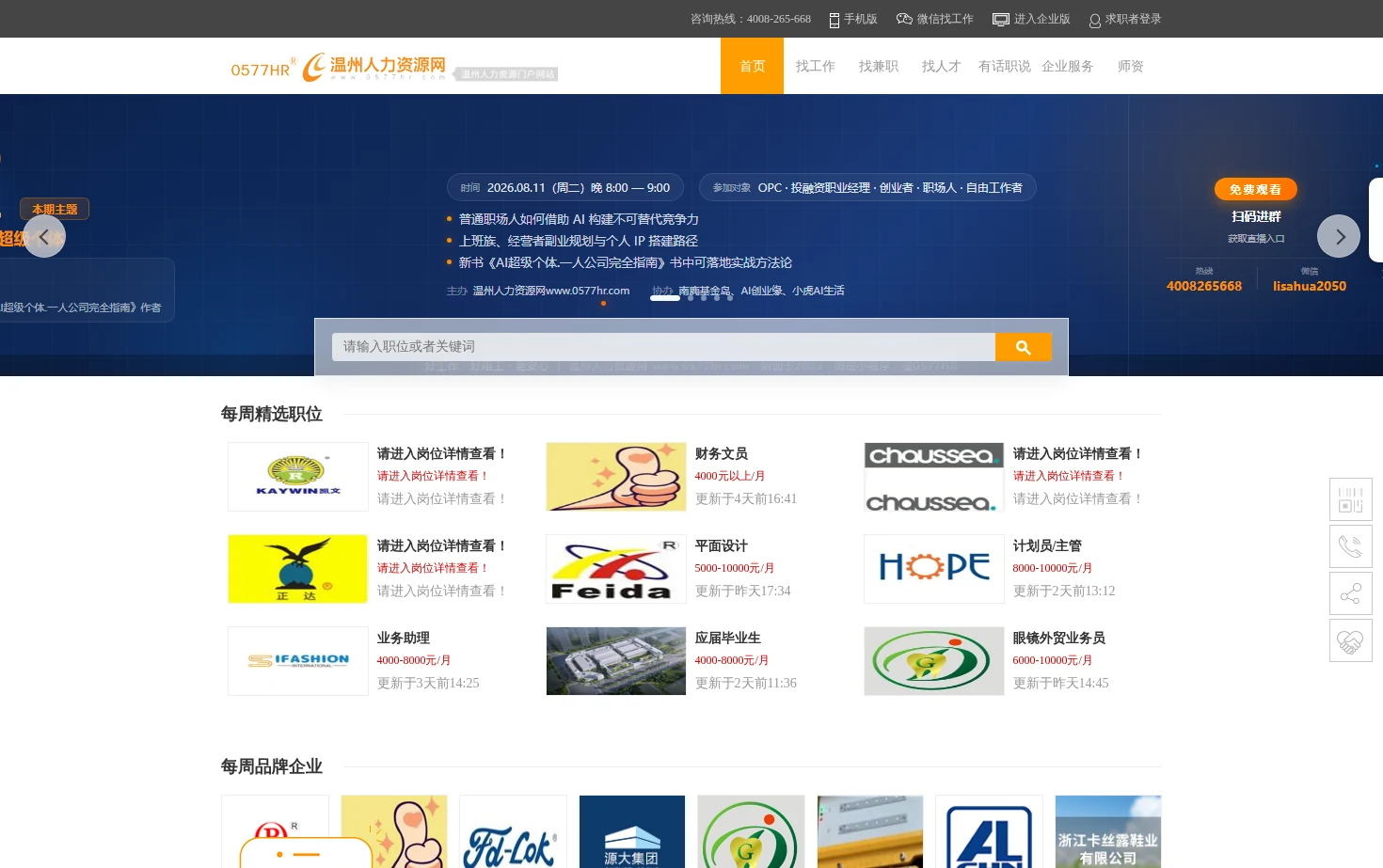This screenshot has height=868, width=1383.
Task: Click the hotline number 4008265668
Action: (1204, 286)
